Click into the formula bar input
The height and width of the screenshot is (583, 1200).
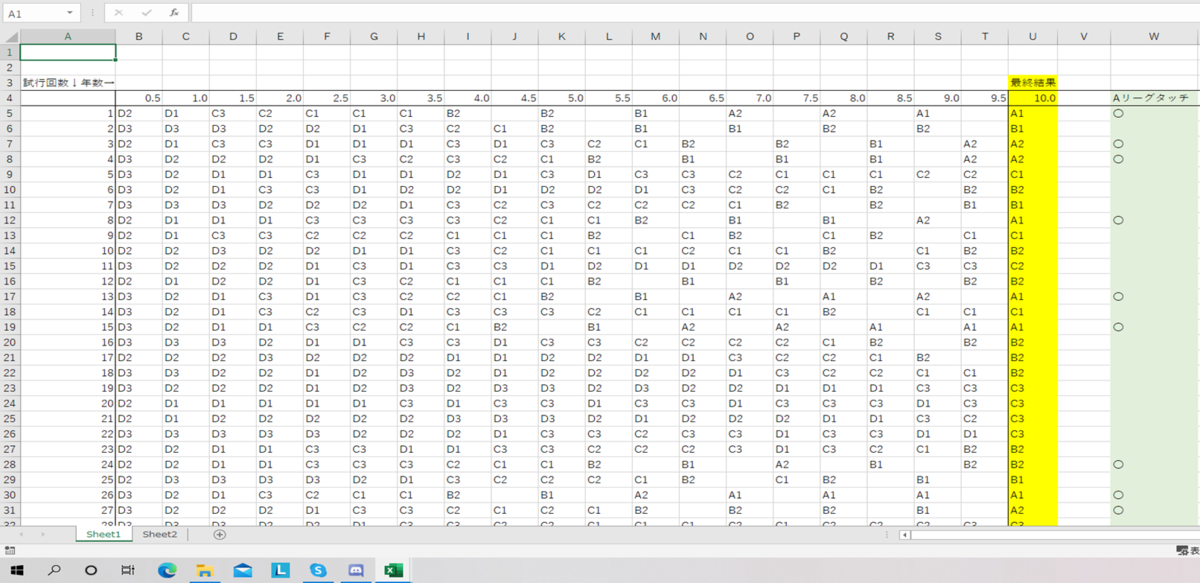[694, 13]
